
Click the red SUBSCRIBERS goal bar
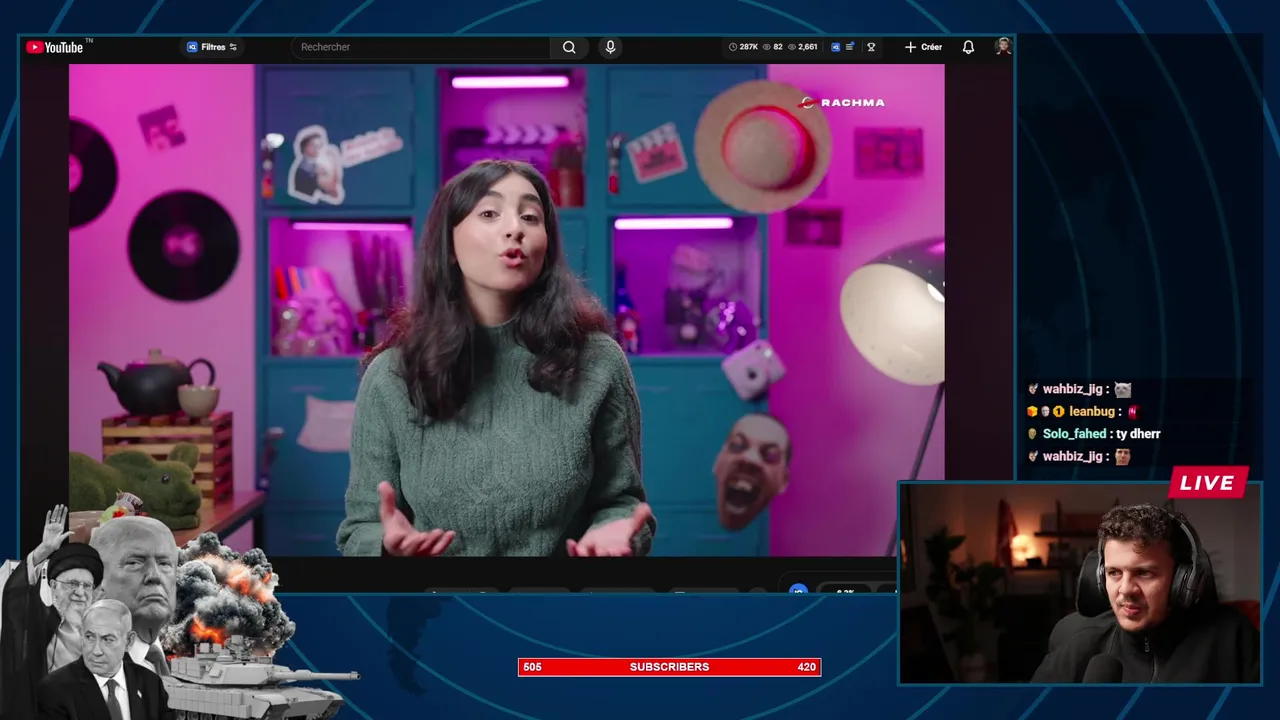coord(669,667)
